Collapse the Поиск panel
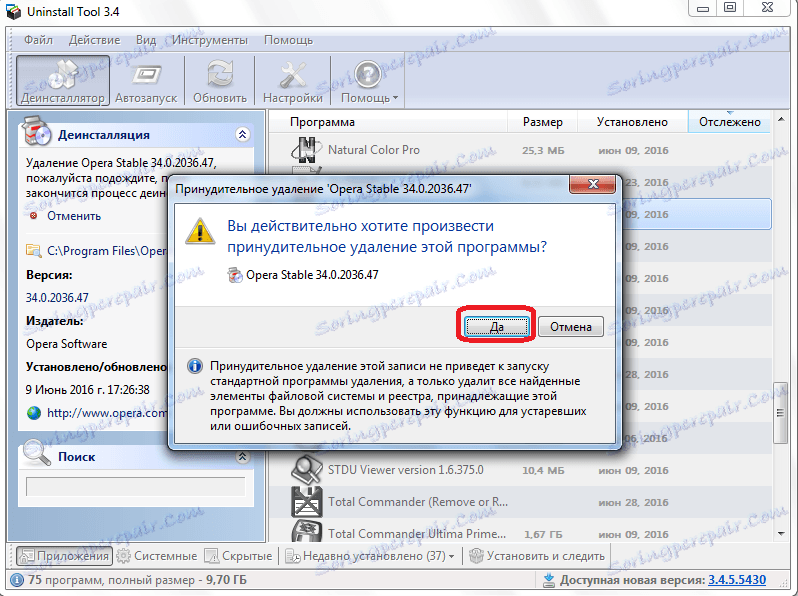Image resolution: width=798 pixels, height=596 pixels. tap(243, 457)
